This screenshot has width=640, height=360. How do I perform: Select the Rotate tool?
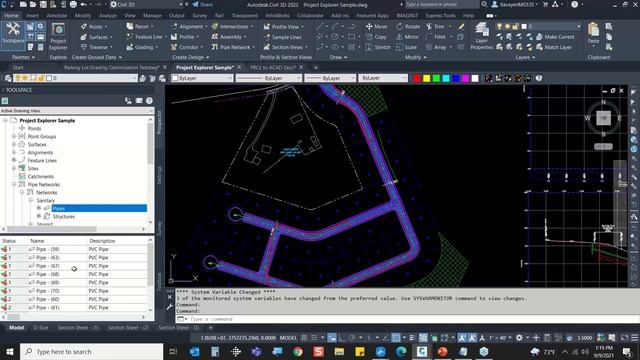(x=408, y=27)
